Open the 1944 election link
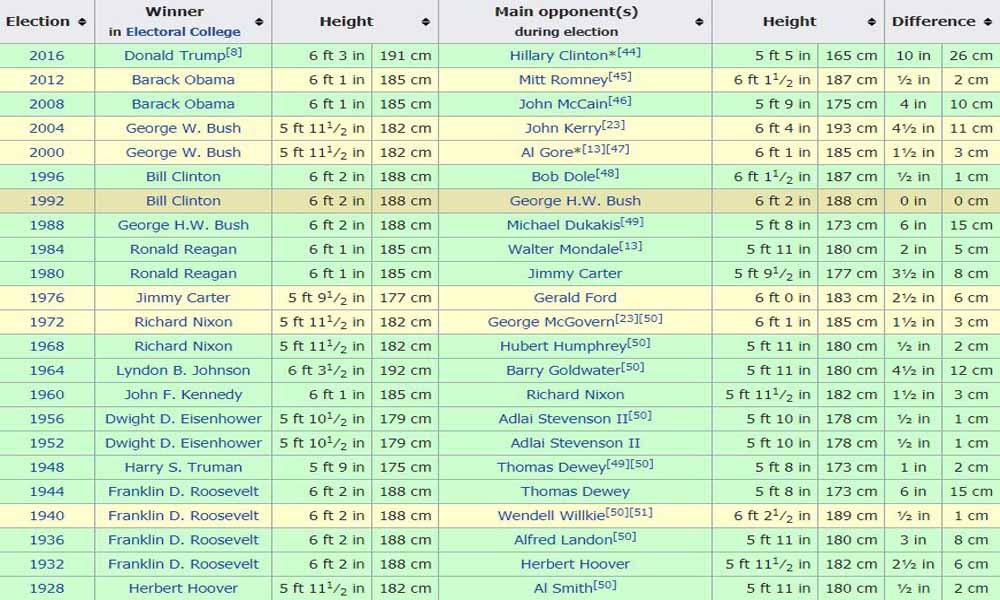The width and height of the screenshot is (1000, 600). (47, 492)
